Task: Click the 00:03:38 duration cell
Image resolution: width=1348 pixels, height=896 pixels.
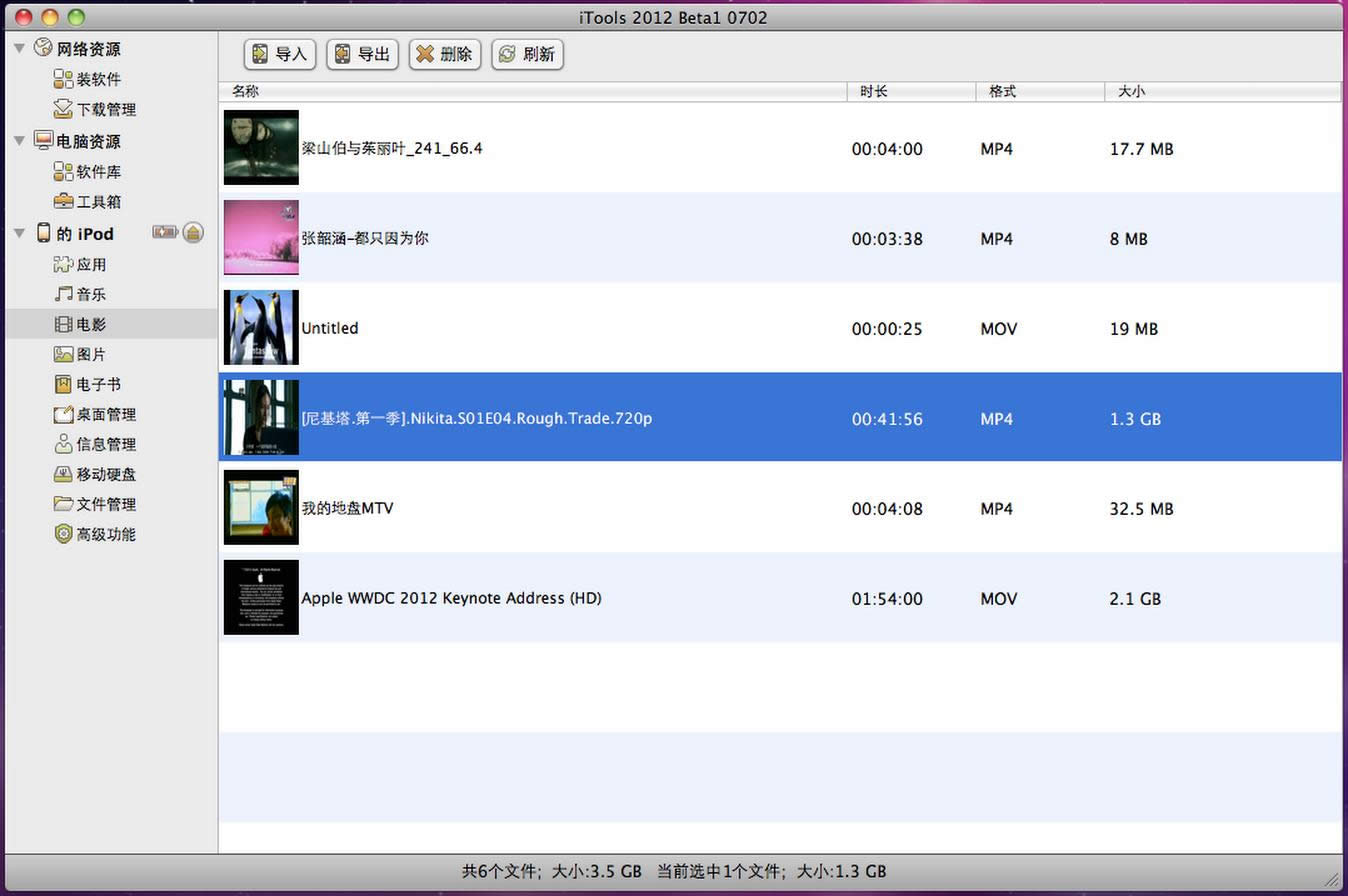Action: tap(887, 239)
